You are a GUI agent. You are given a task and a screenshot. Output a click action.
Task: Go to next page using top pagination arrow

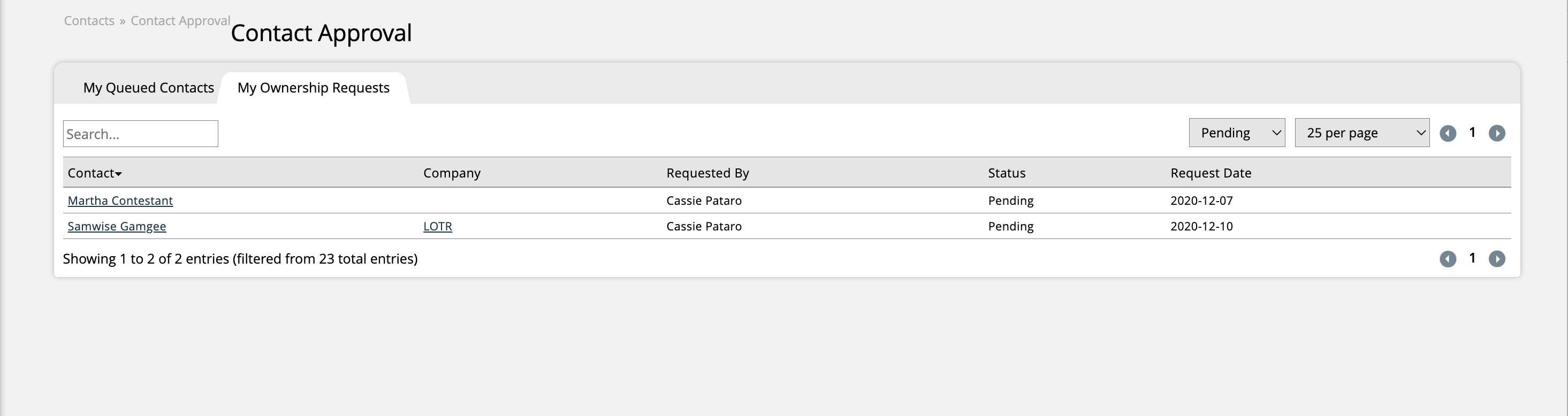pos(1497,133)
